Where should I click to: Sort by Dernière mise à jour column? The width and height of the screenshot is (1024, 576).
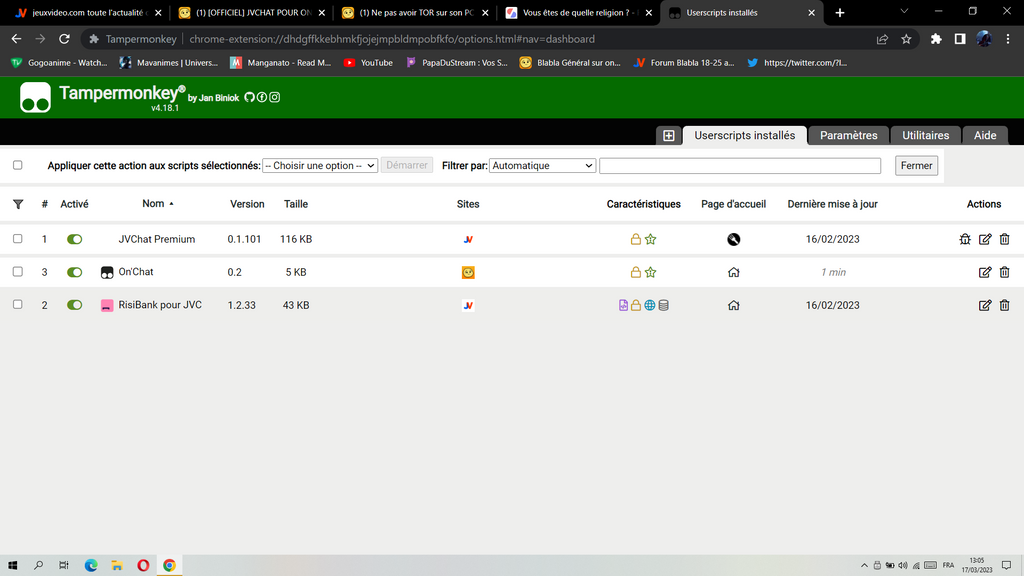pos(832,204)
